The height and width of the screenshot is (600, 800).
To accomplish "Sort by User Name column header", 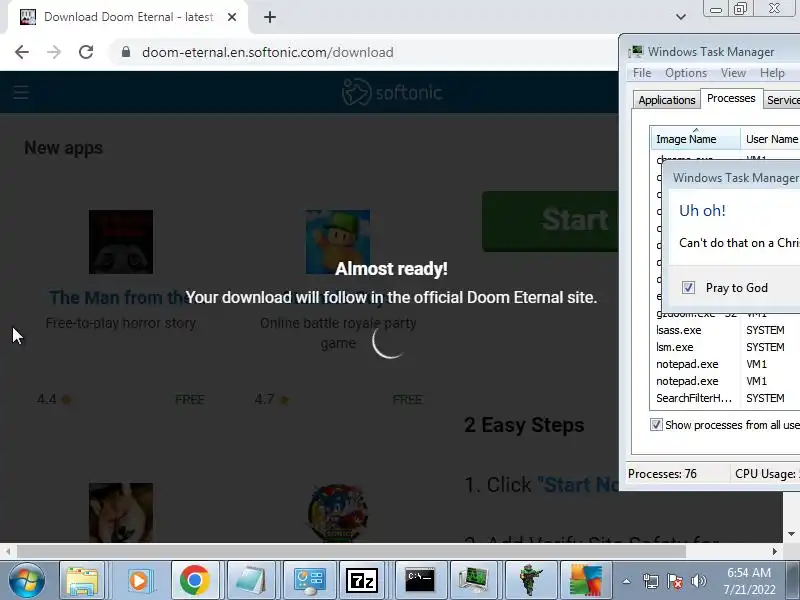I will point(771,139).
